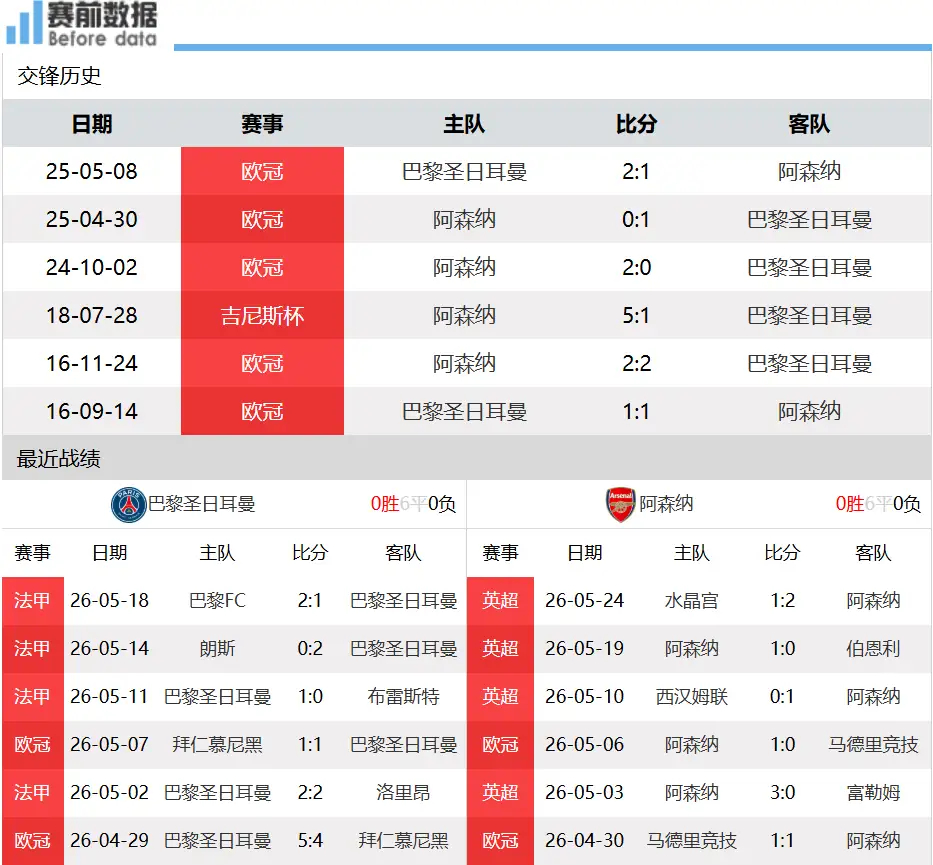Click the date 26-05-02
Screen dimensions: 933x865
(109, 792)
